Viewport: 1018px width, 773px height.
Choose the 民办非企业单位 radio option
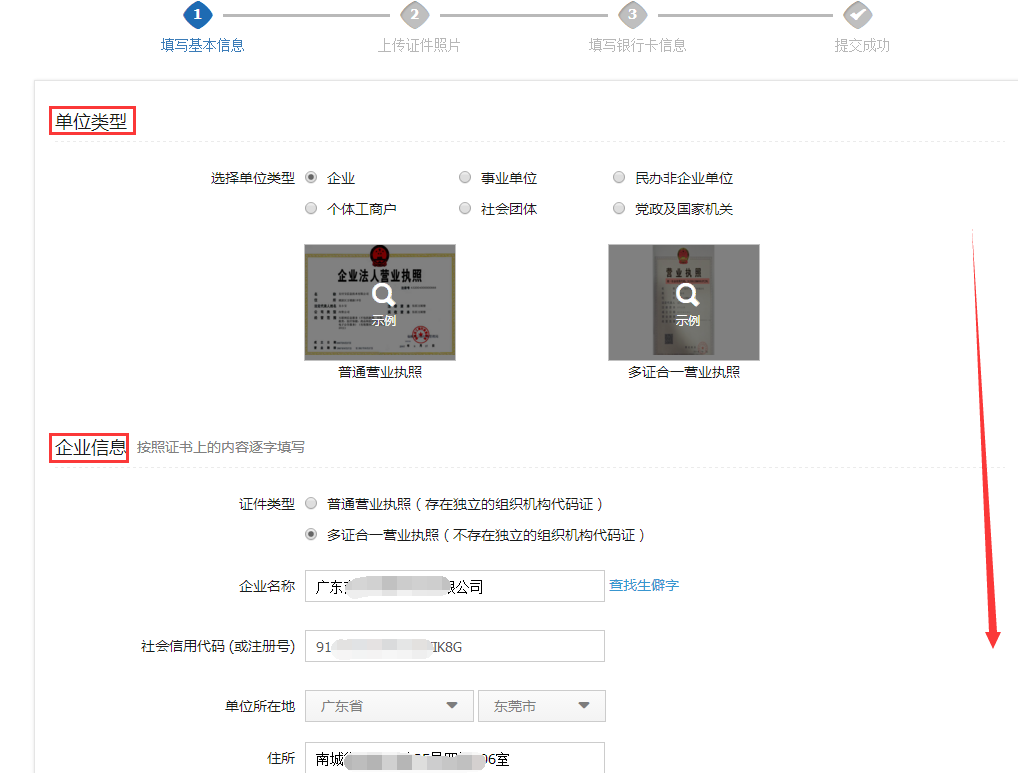[x=619, y=177]
